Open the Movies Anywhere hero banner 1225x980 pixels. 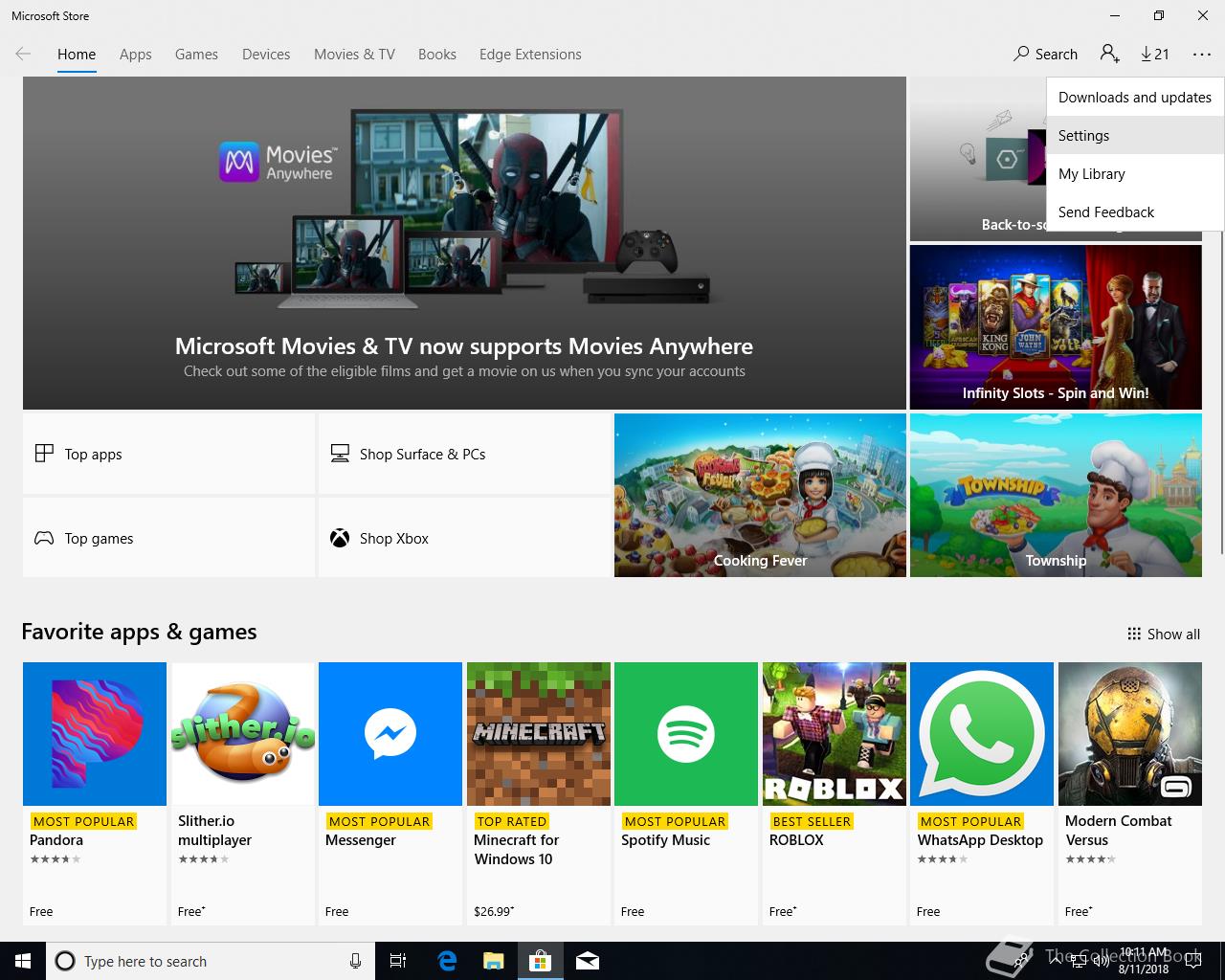(464, 243)
